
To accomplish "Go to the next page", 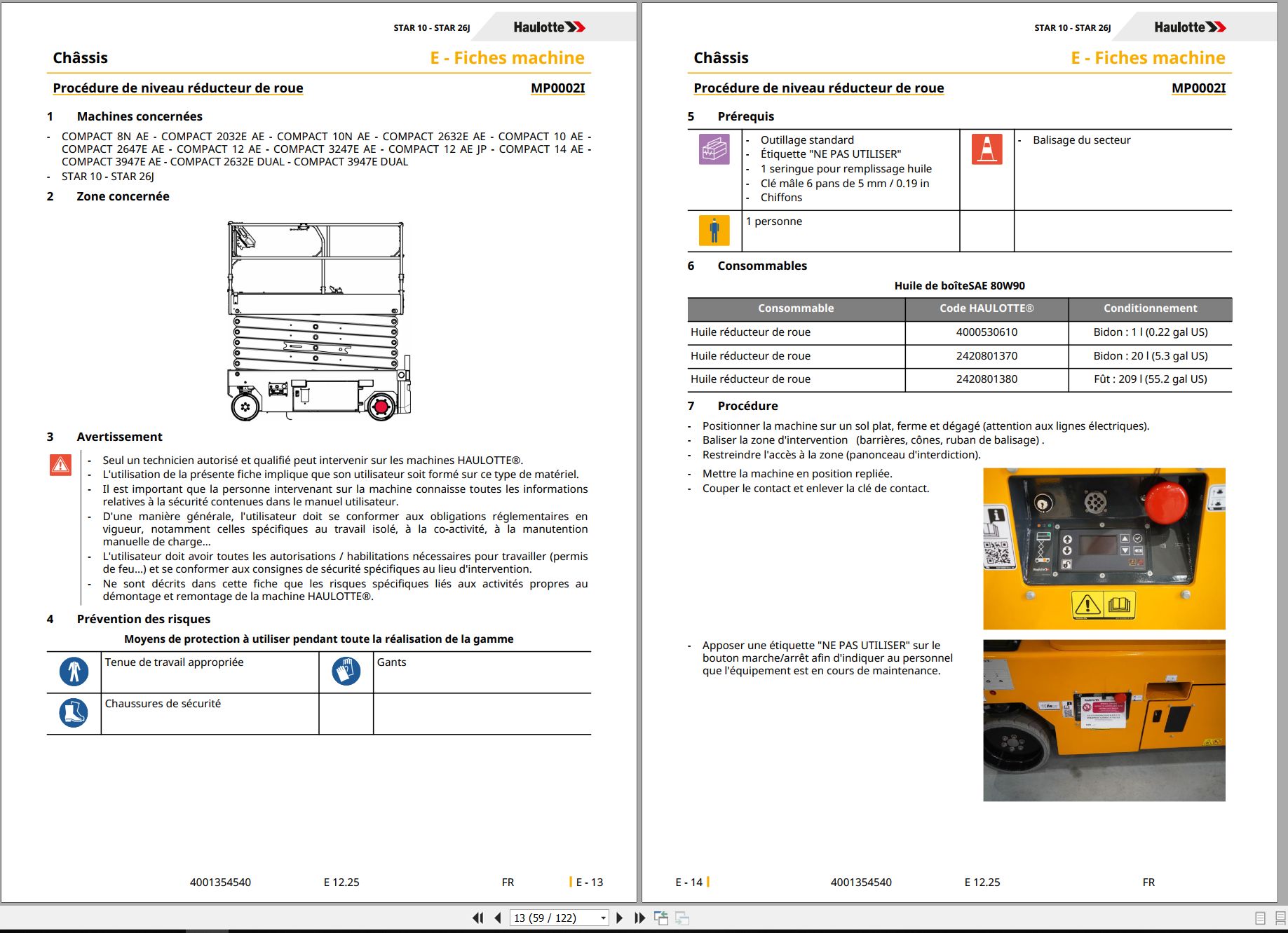I will point(619,918).
